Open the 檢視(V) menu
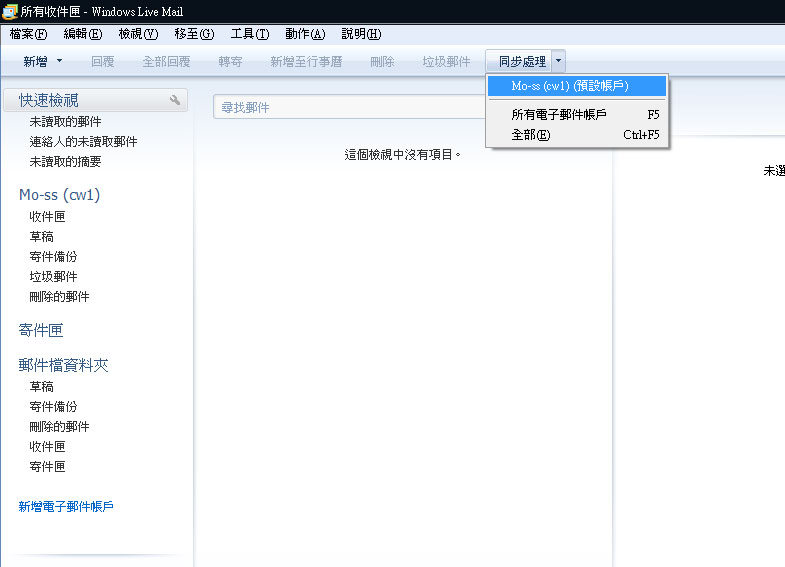785x567 pixels. tap(138, 34)
